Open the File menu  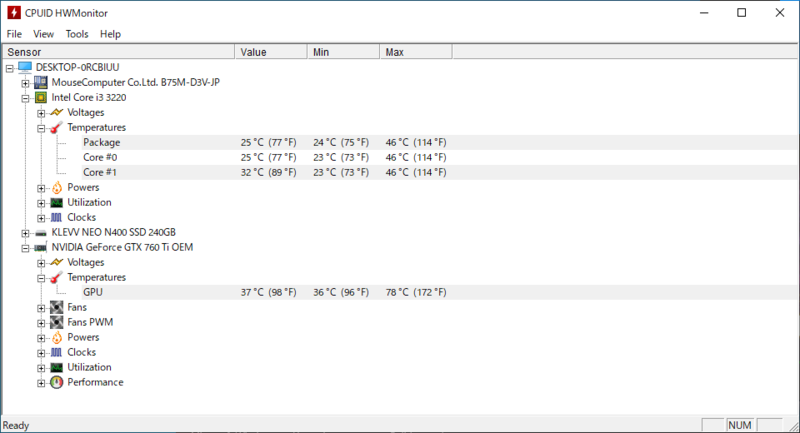(x=14, y=34)
